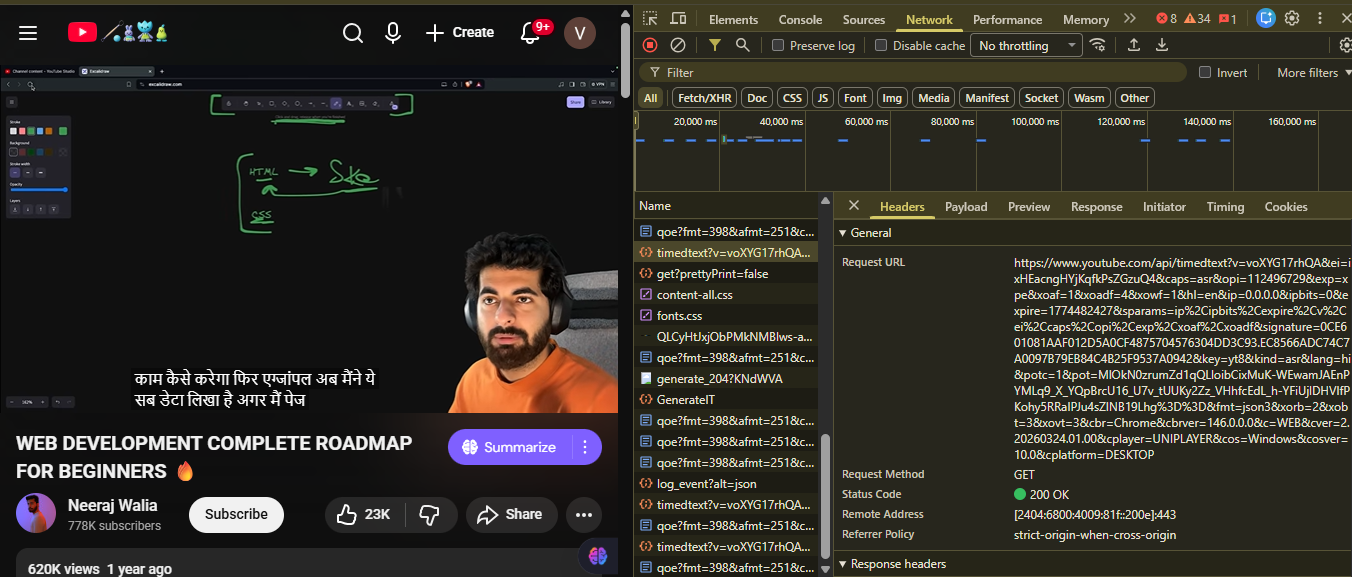Collapse the General headers section
1352x577 pixels.
865,232
